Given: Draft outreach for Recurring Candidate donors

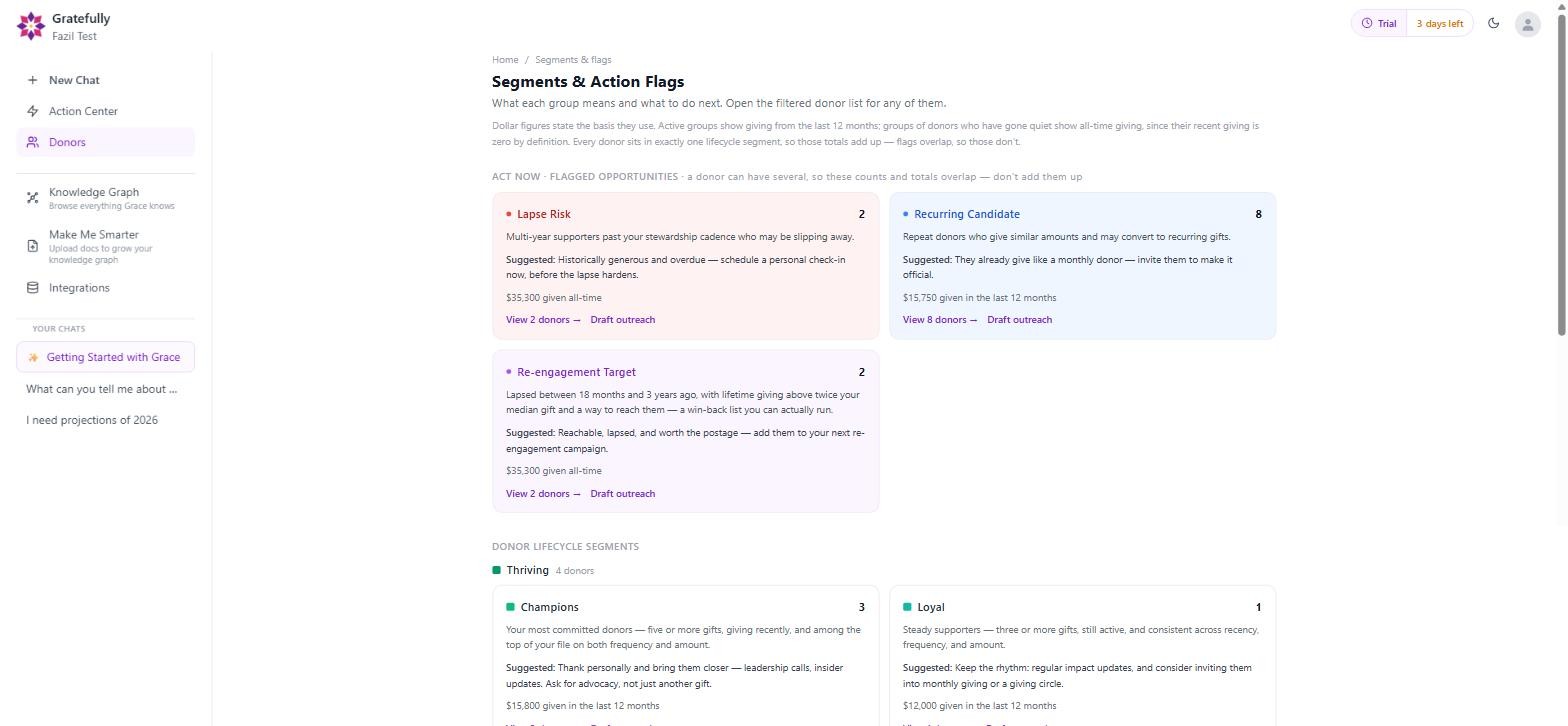Looking at the screenshot, I should point(1020,320).
